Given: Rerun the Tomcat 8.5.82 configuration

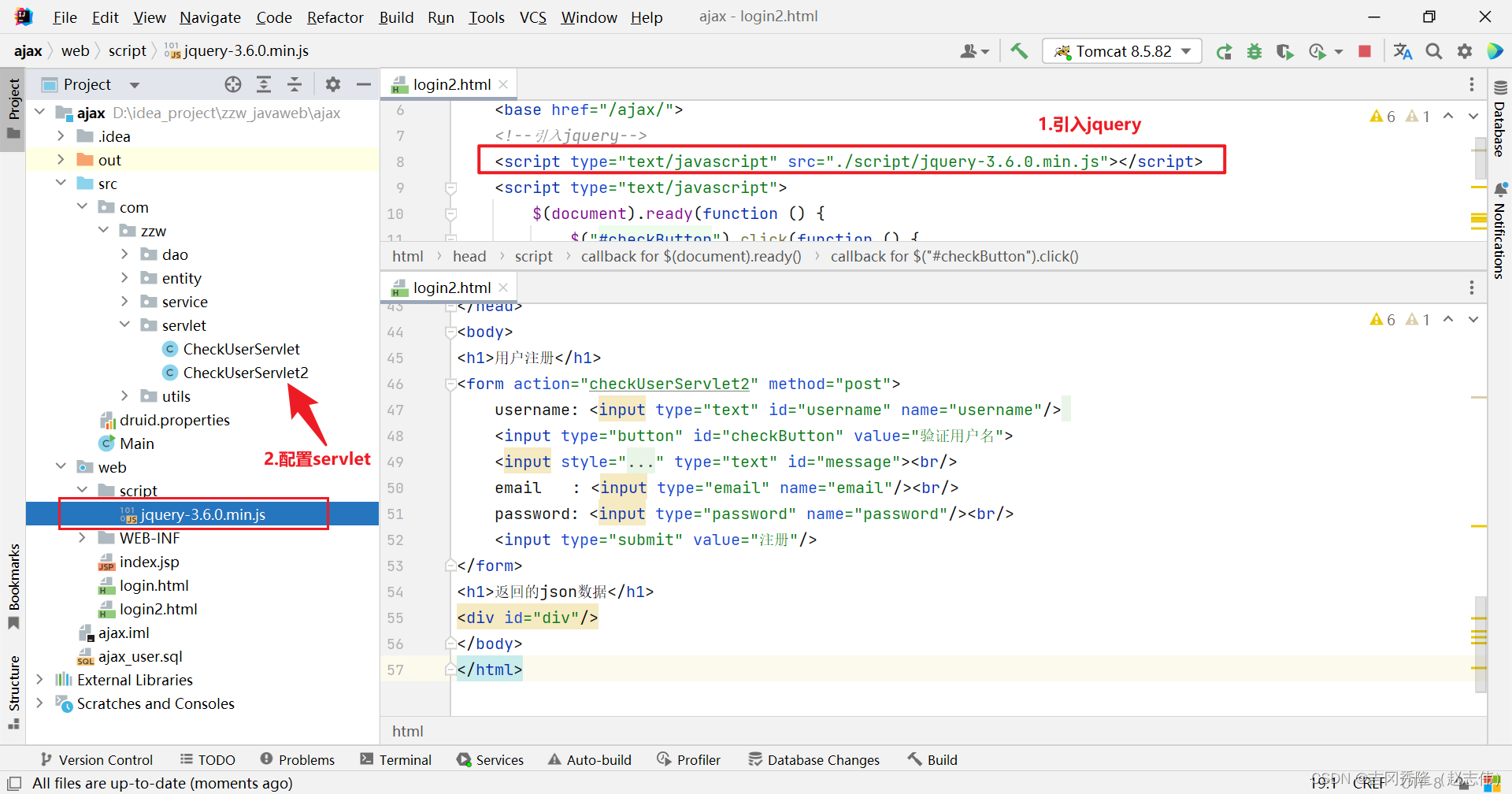Looking at the screenshot, I should [x=1224, y=51].
